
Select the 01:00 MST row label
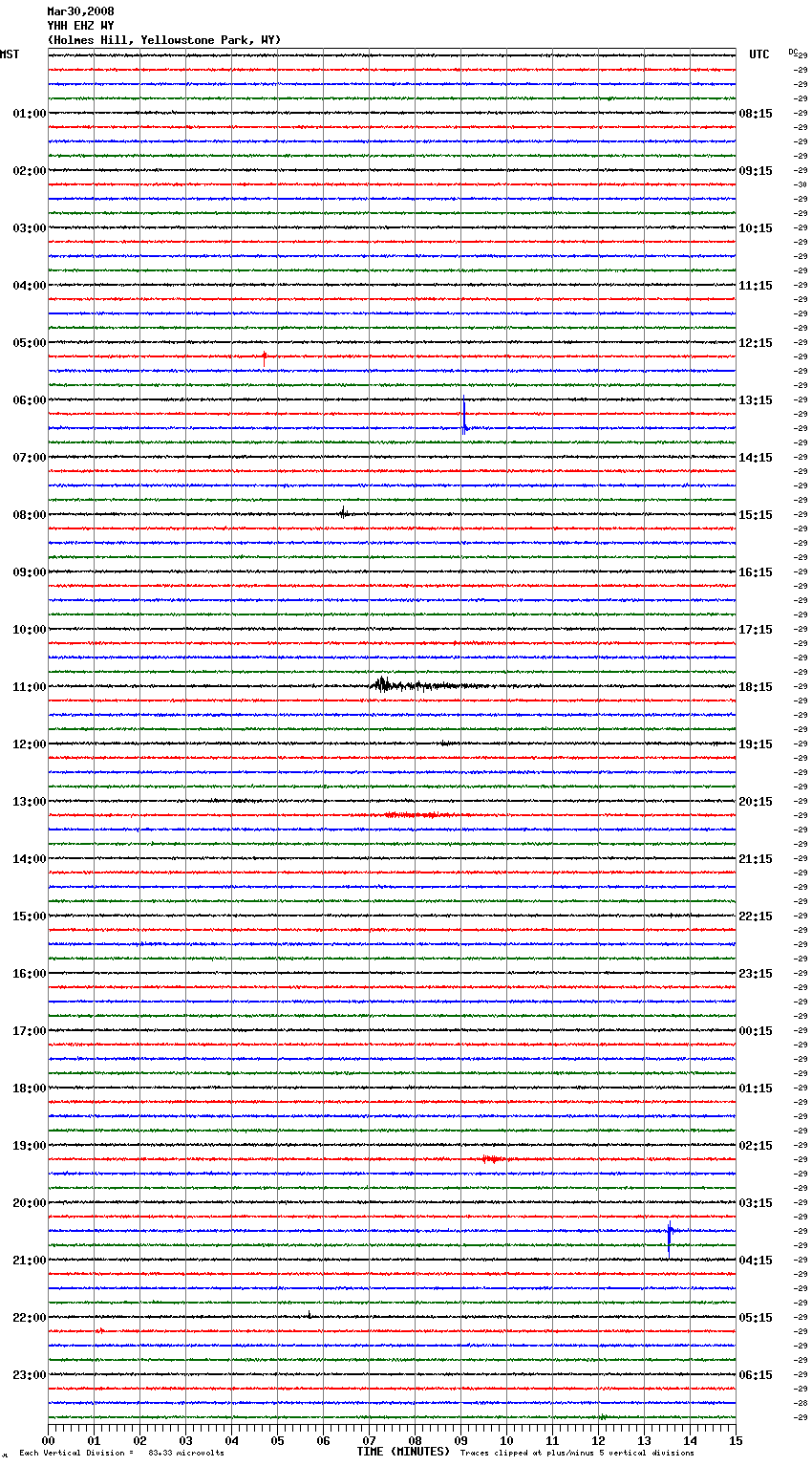click(30, 114)
